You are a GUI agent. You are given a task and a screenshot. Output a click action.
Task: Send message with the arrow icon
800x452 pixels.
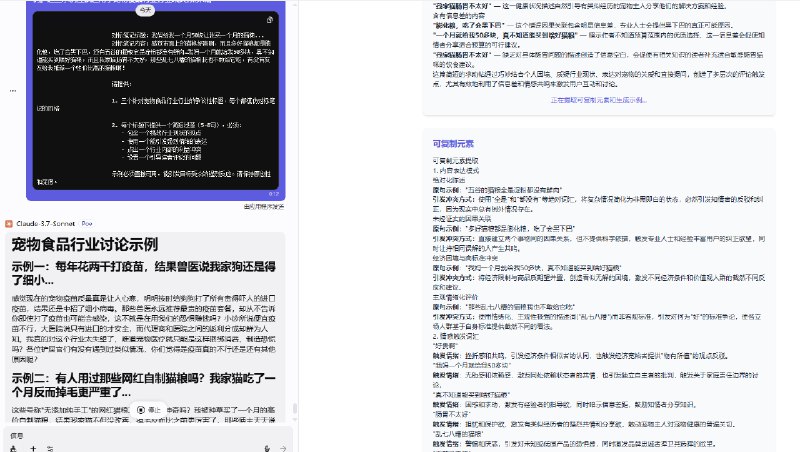point(283,449)
